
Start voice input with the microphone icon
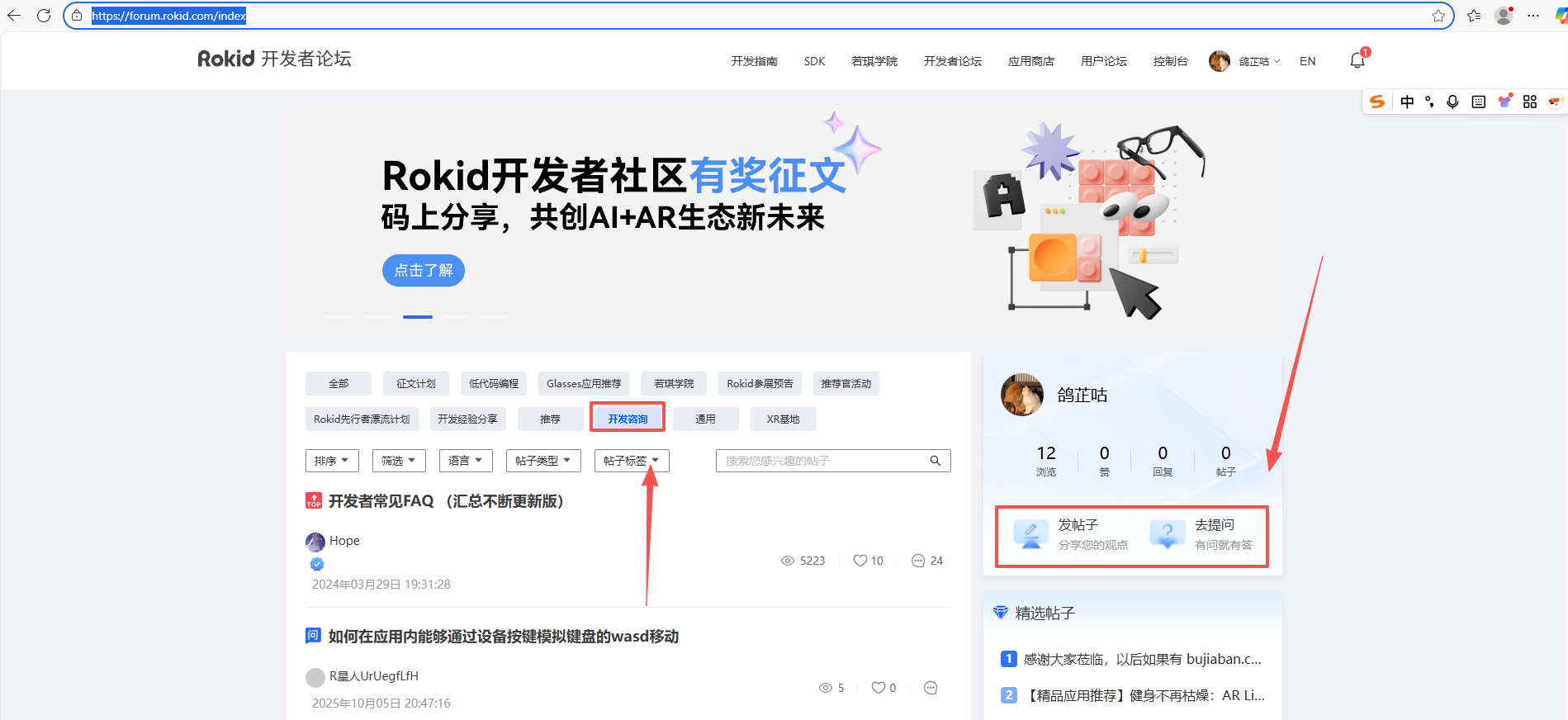1452,102
